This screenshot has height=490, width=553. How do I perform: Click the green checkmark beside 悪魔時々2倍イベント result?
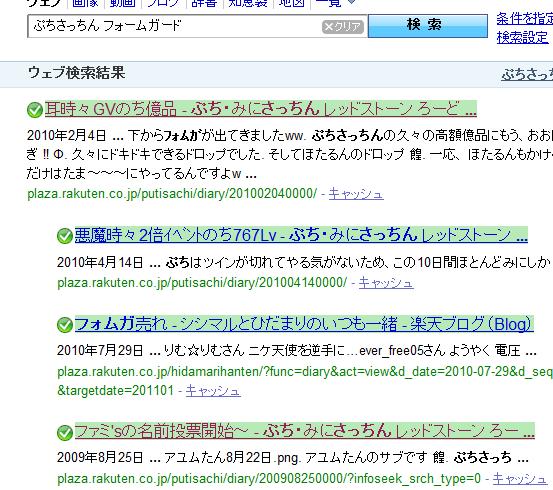click(65, 236)
